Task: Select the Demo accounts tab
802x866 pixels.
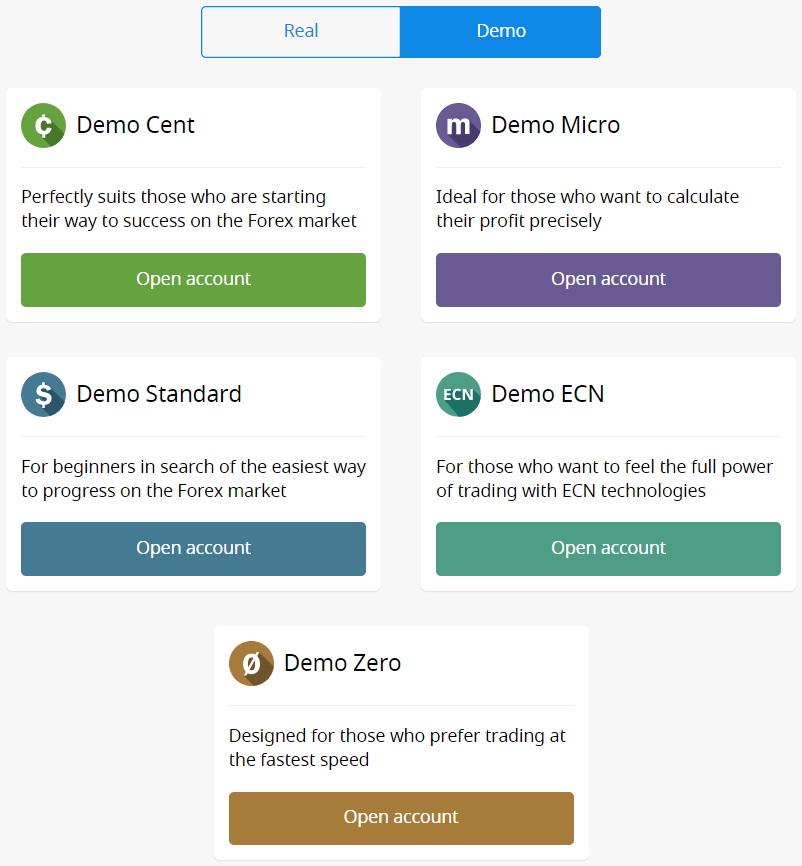Action: 501,32
